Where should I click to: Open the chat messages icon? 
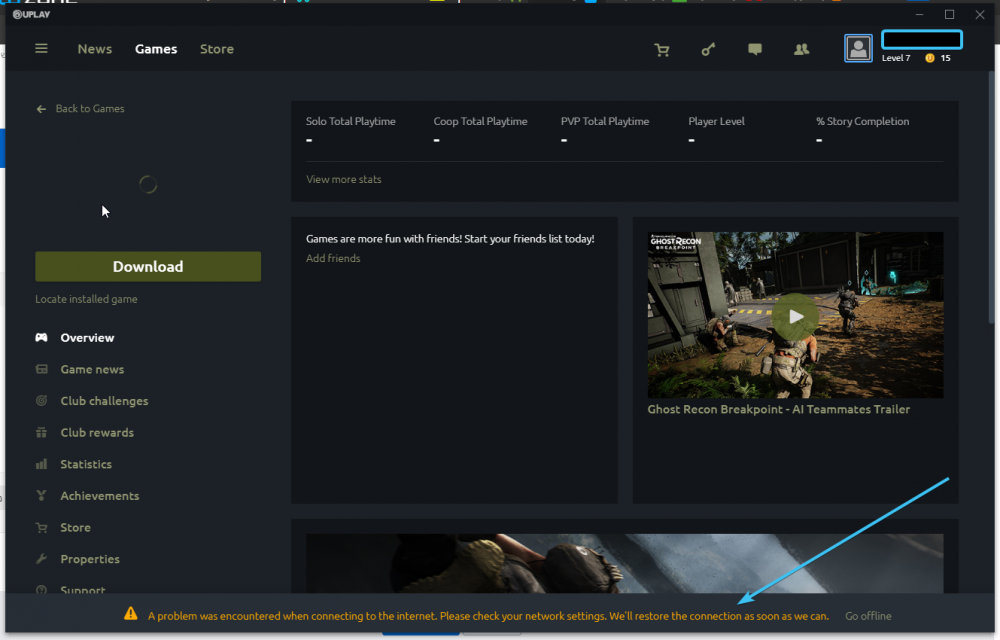coord(755,49)
